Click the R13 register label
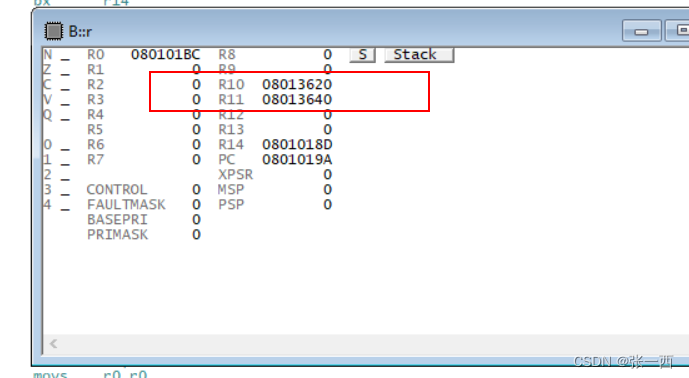 pyautogui.click(x=231, y=130)
